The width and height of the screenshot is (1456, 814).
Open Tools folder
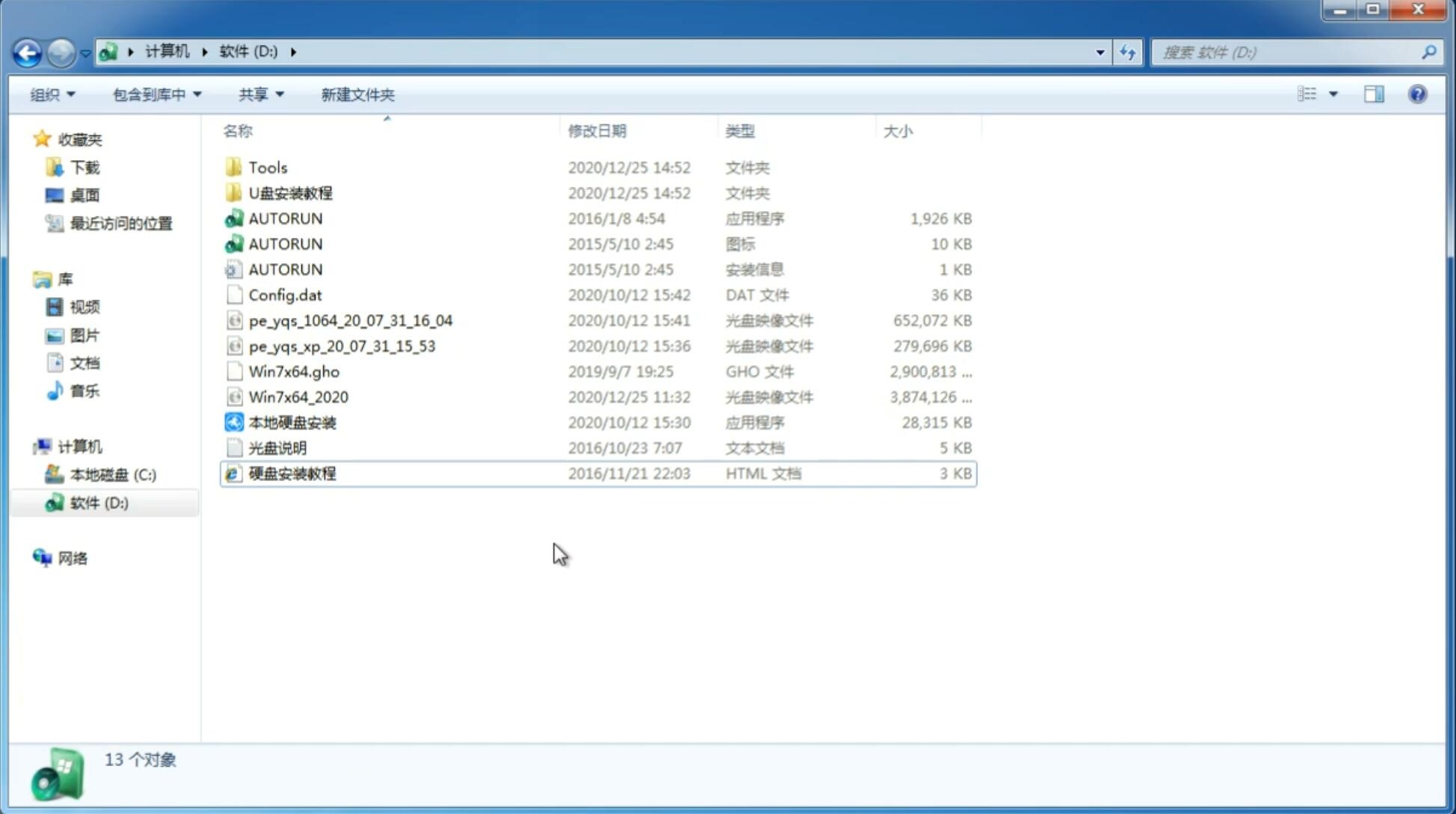pos(267,167)
